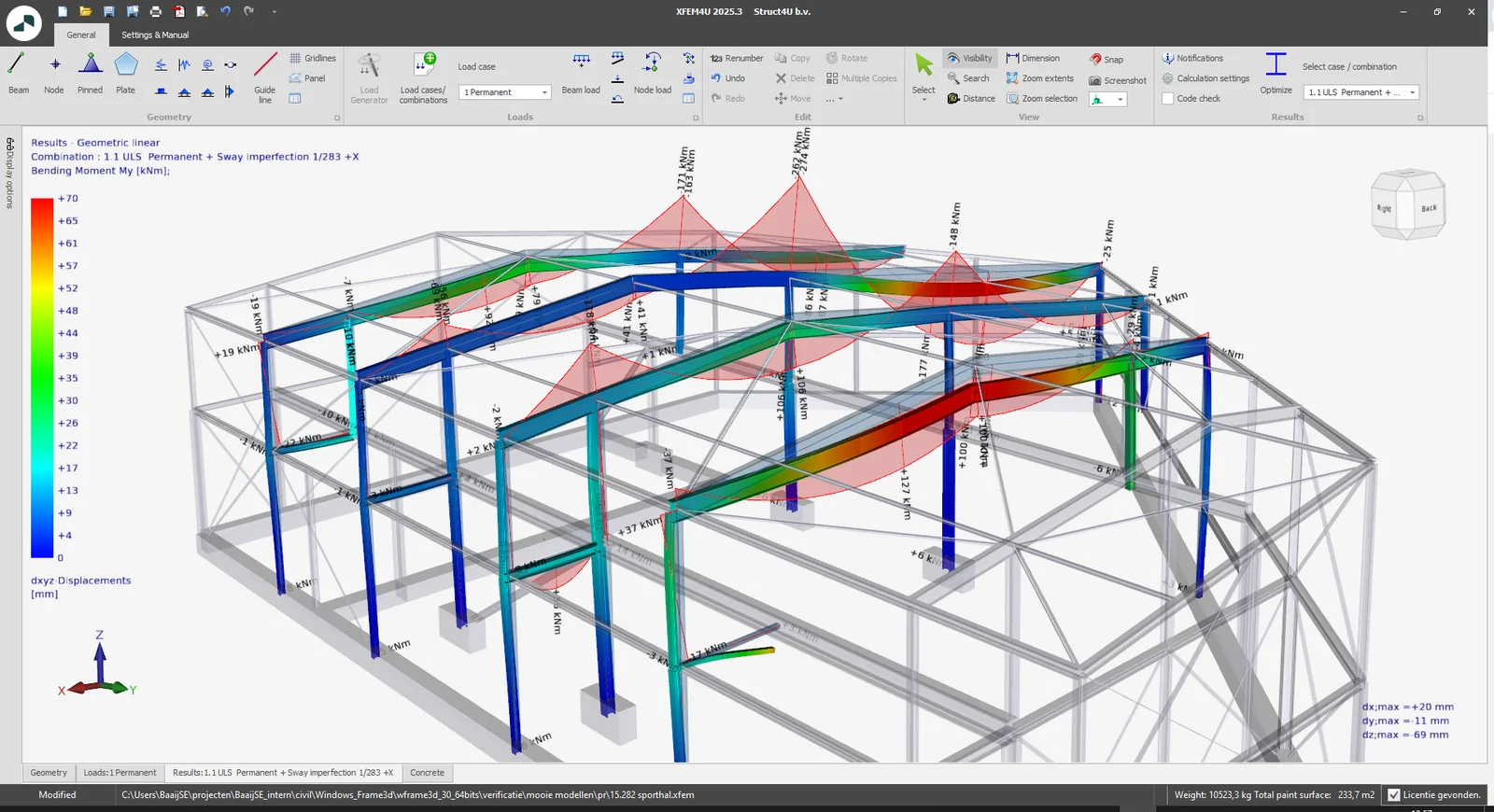Measure with the Distance tool
The width and height of the screenshot is (1494, 812).
pos(971,98)
